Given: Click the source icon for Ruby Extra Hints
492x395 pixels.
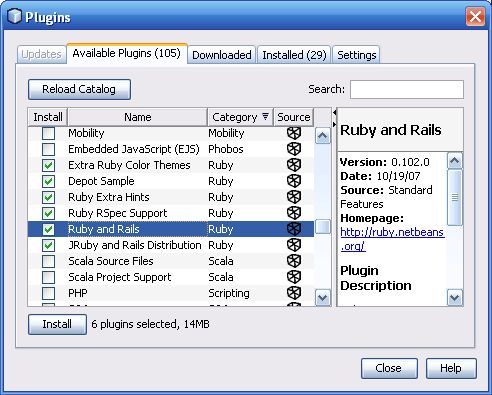Looking at the screenshot, I should (x=294, y=197).
